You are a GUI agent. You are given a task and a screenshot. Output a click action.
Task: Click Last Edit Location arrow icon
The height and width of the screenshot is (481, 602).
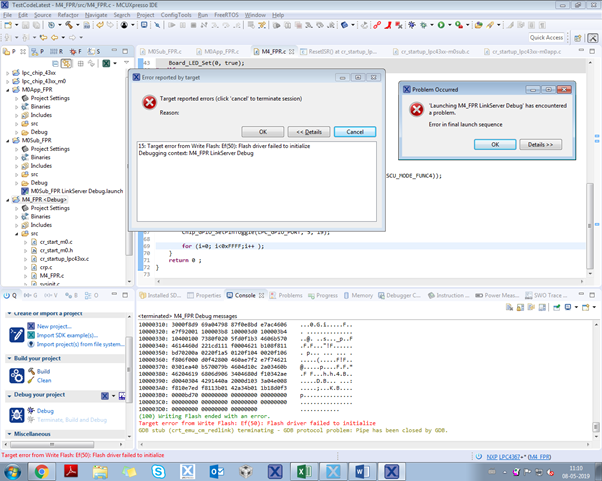(43, 38)
